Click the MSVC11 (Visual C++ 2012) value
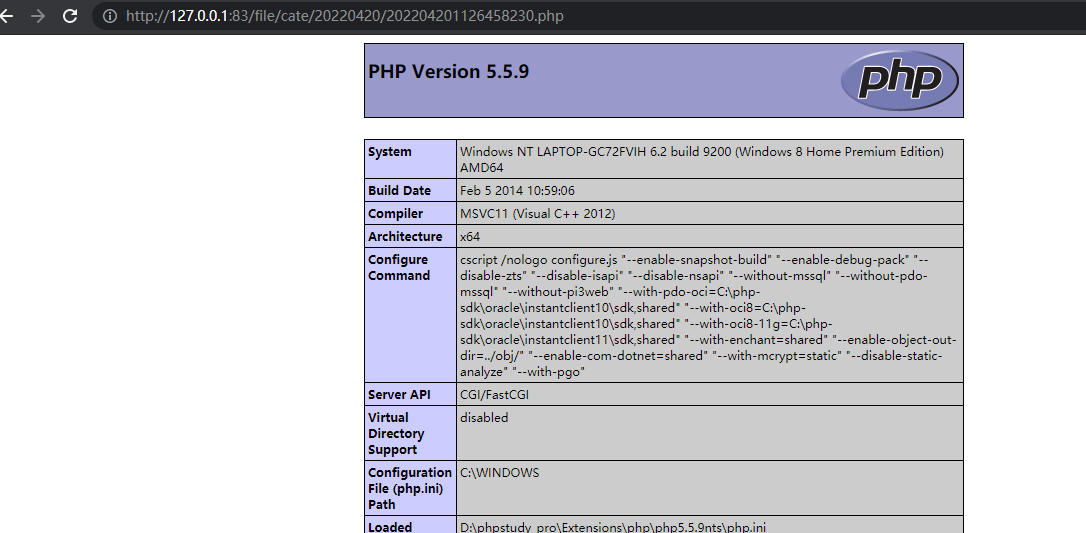This screenshot has width=1086, height=533. point(537,213)
